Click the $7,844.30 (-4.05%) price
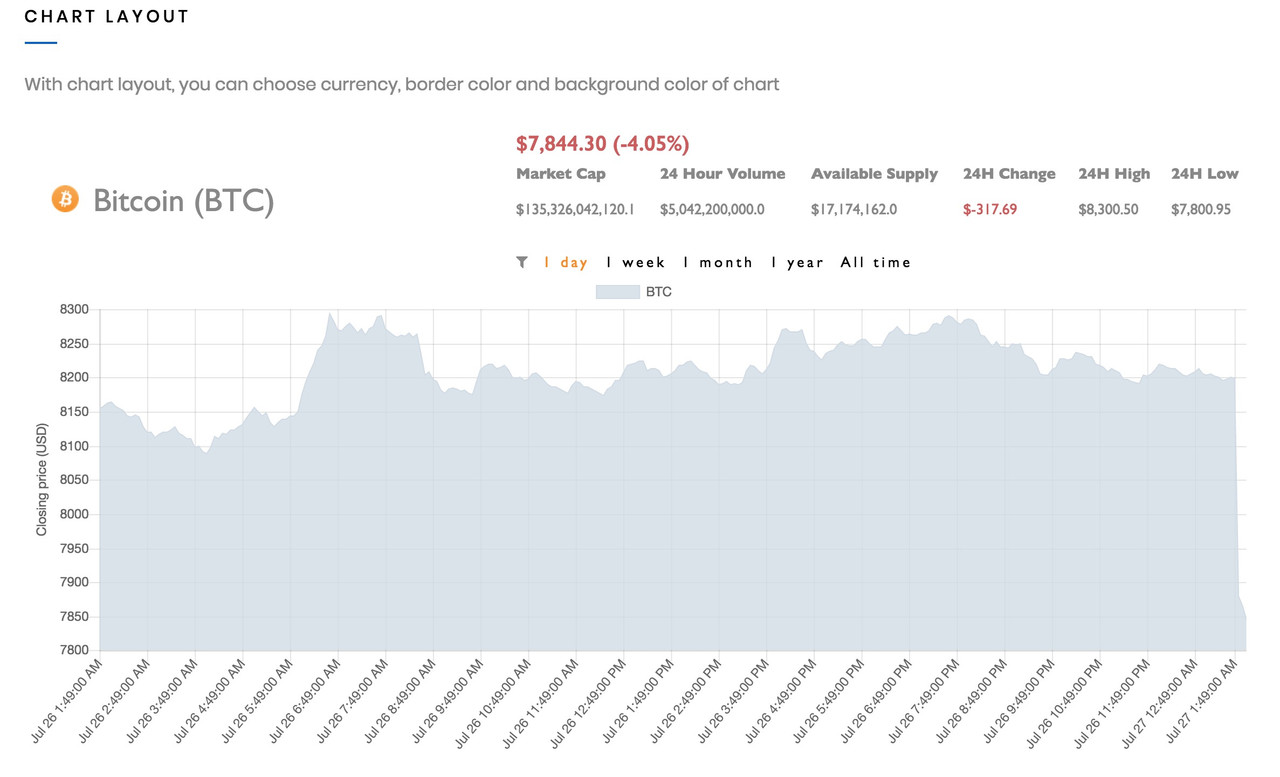 [602, 144]
